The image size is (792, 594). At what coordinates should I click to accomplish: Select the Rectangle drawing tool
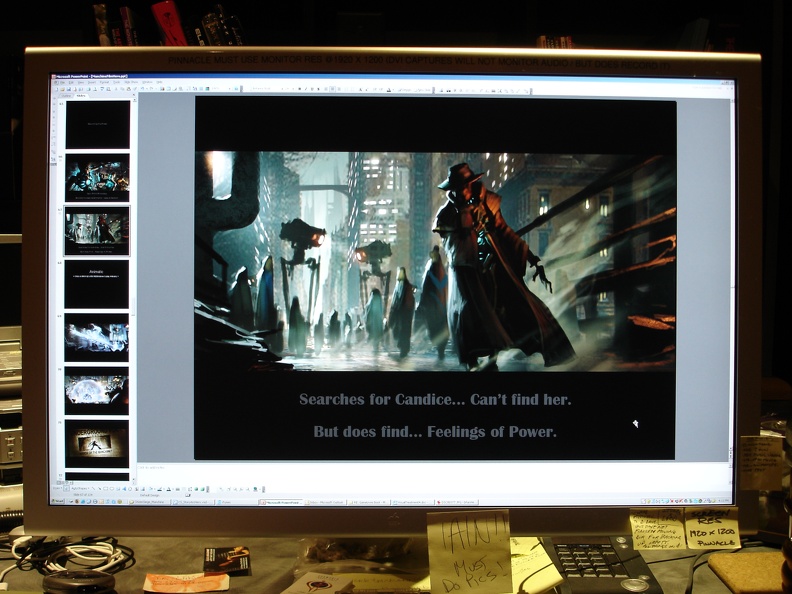coord(106,488)
